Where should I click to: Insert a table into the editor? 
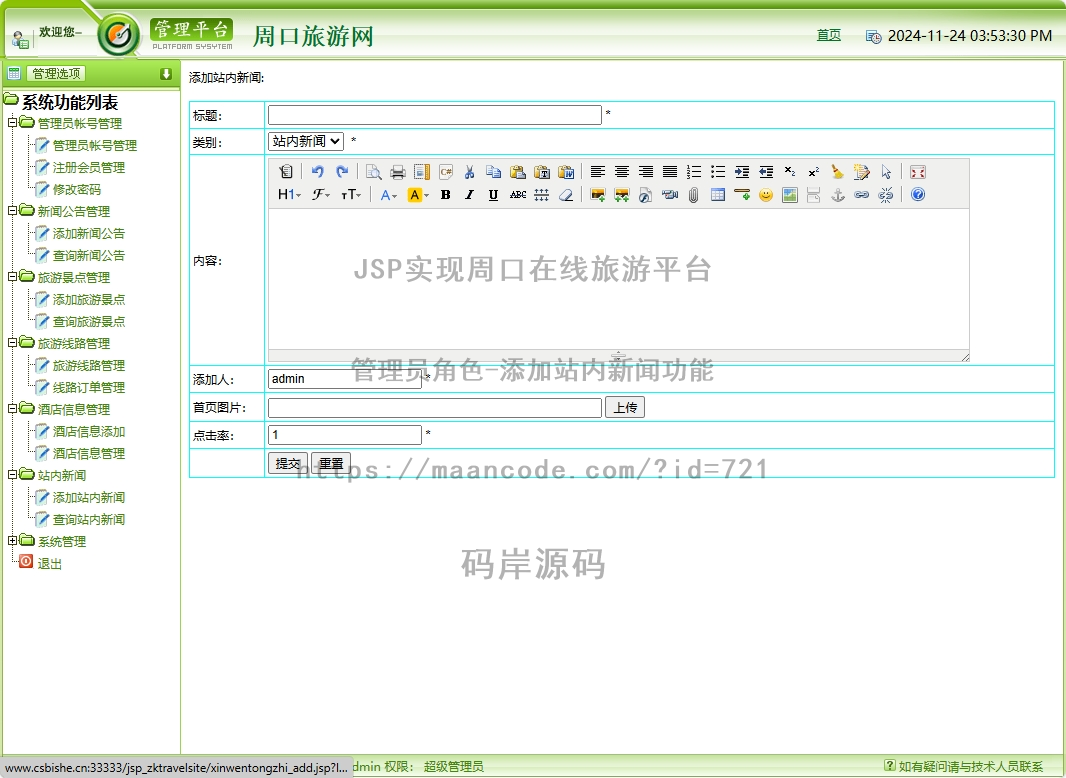tap(718, 195)
